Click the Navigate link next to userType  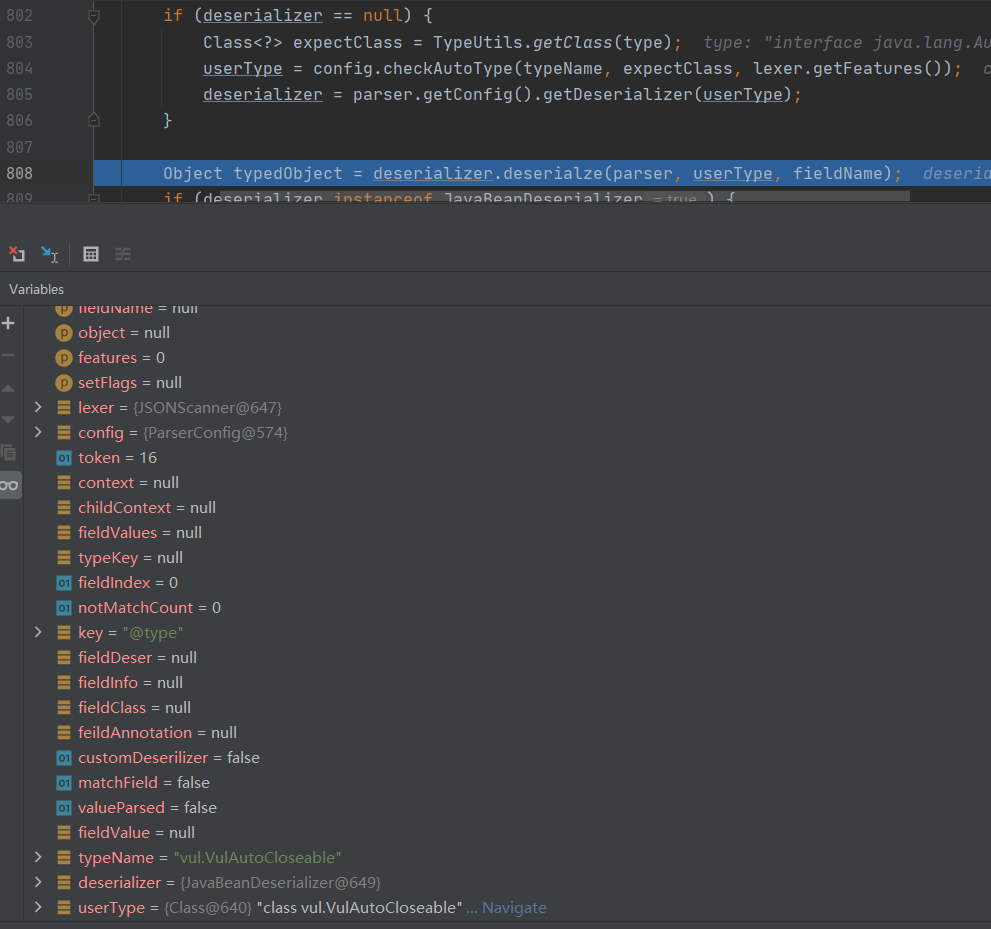pyautogui.click(x=514, y=908)
